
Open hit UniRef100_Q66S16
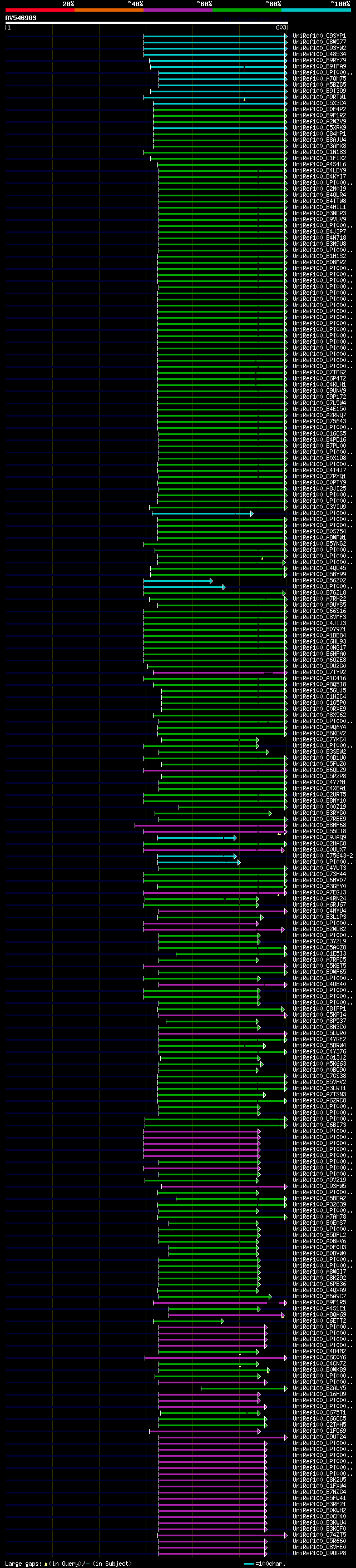(x=319, y=611)
